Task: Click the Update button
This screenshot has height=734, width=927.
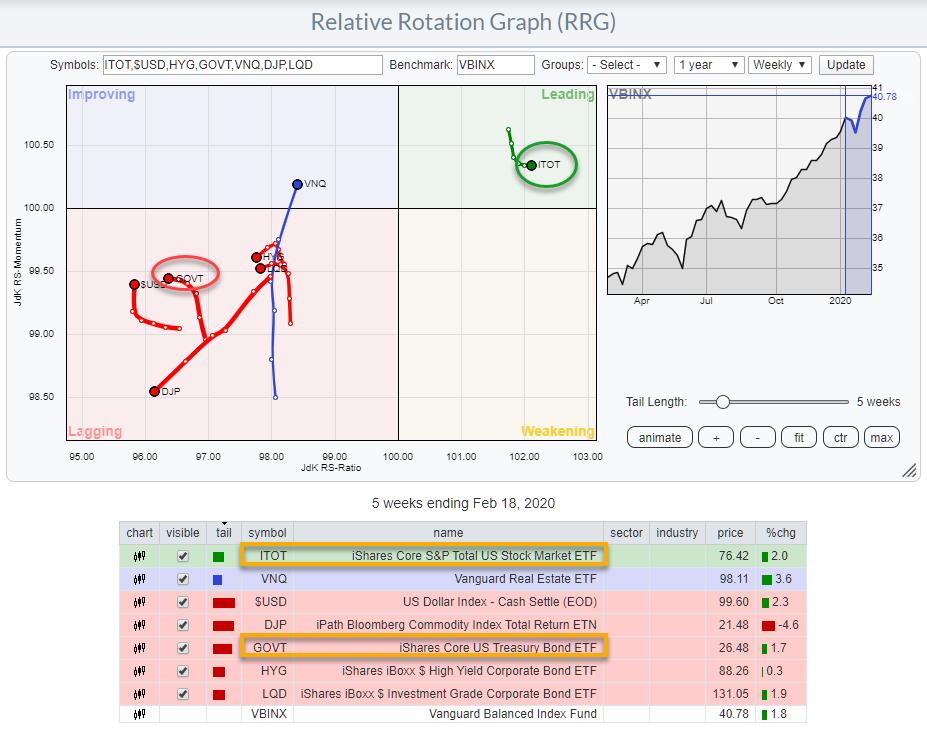Action: pyautogui.click(x=846, y=65)
